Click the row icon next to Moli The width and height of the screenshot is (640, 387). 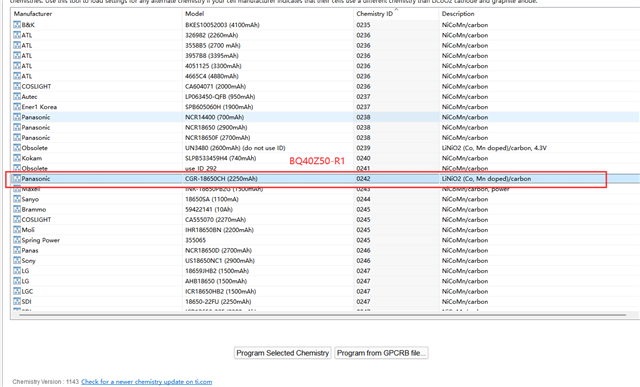click(x=17, y=230)
